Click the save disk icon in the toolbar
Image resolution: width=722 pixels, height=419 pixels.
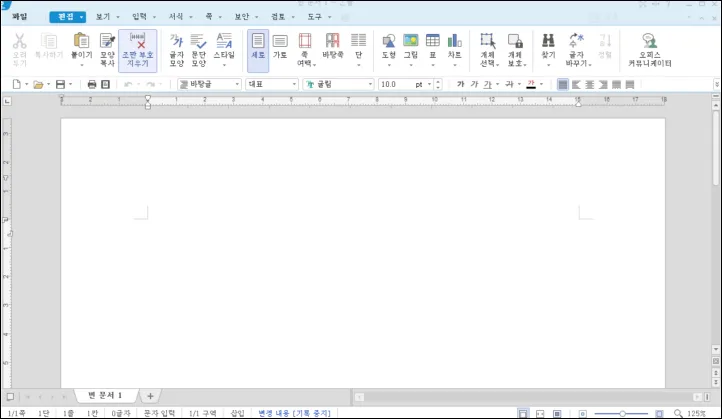[x=60, y=84]
